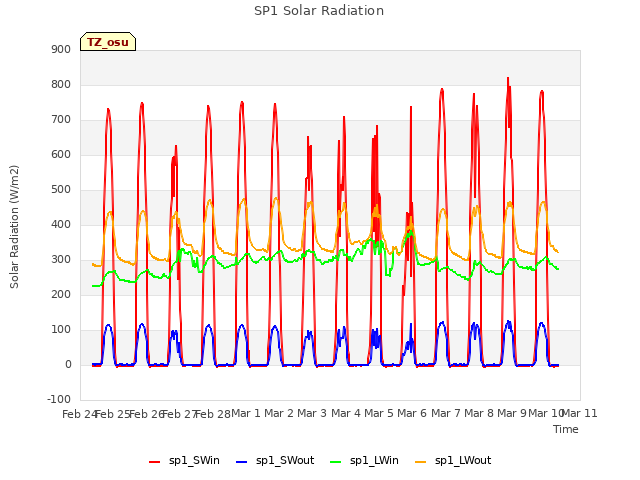This screenshot has width=640, height=480.
Task: Click the Mar 11 x-axis label
Action: [580, 413]
